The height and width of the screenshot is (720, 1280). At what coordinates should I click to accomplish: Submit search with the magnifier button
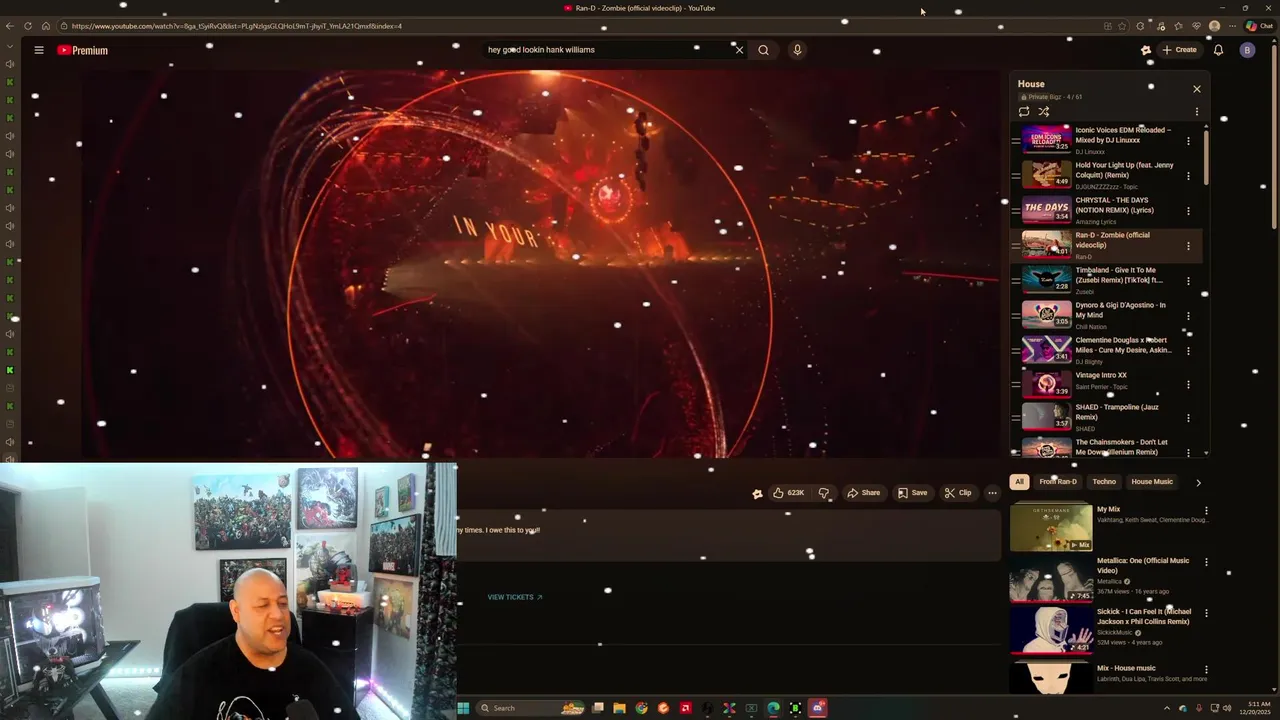tap(763, 50)
